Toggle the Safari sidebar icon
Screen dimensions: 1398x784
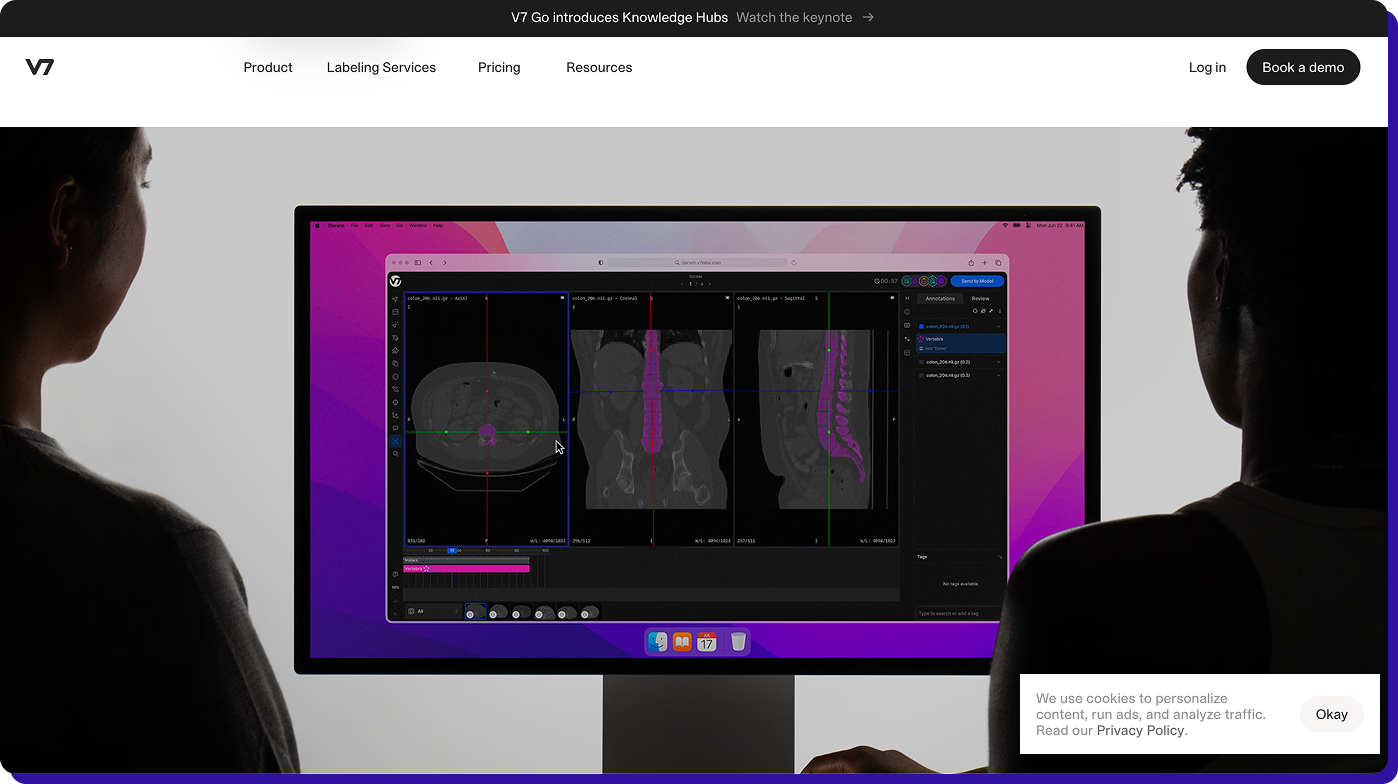tap(418, 263)
